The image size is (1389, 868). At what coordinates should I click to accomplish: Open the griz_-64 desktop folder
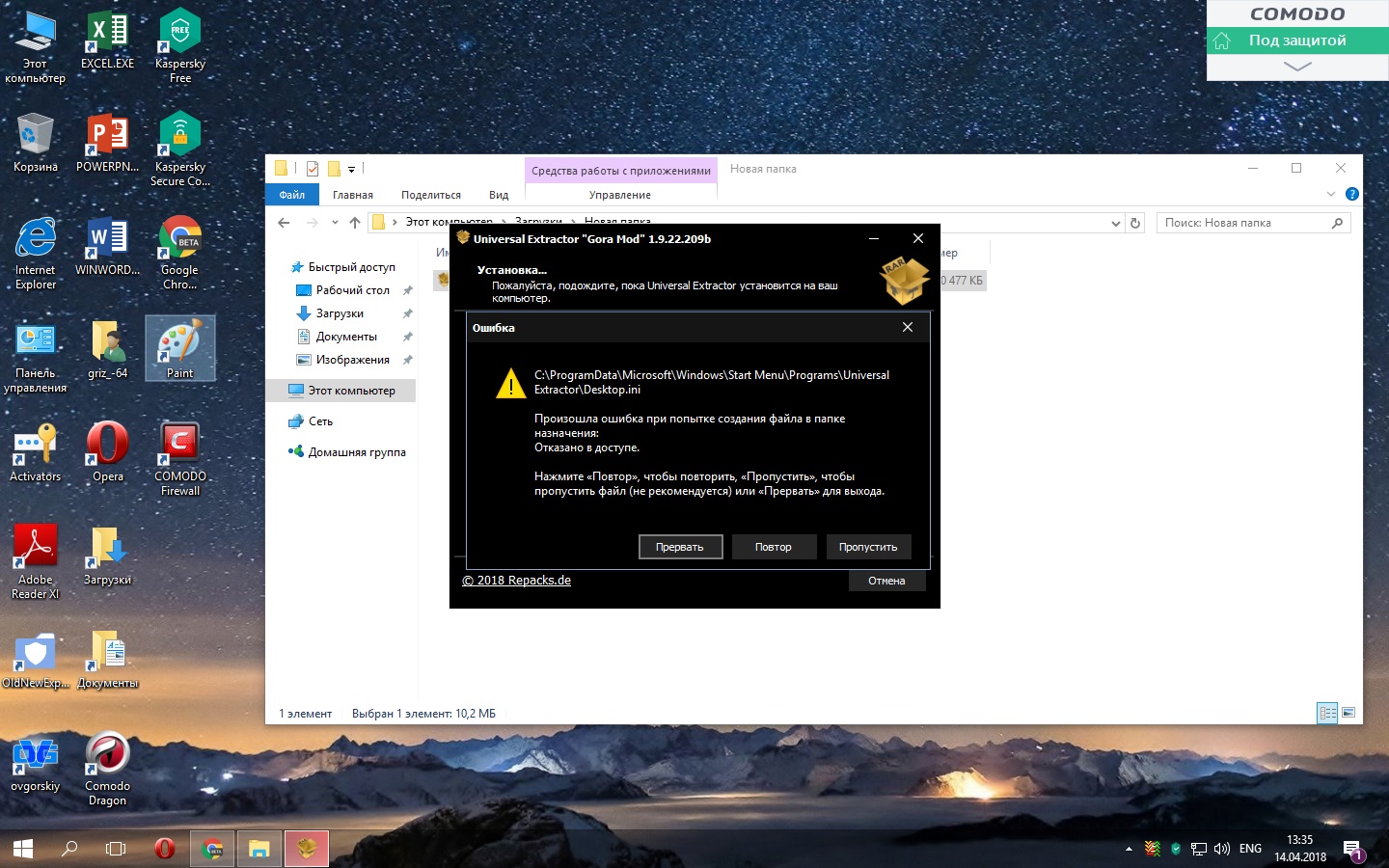tap(107, 348)
